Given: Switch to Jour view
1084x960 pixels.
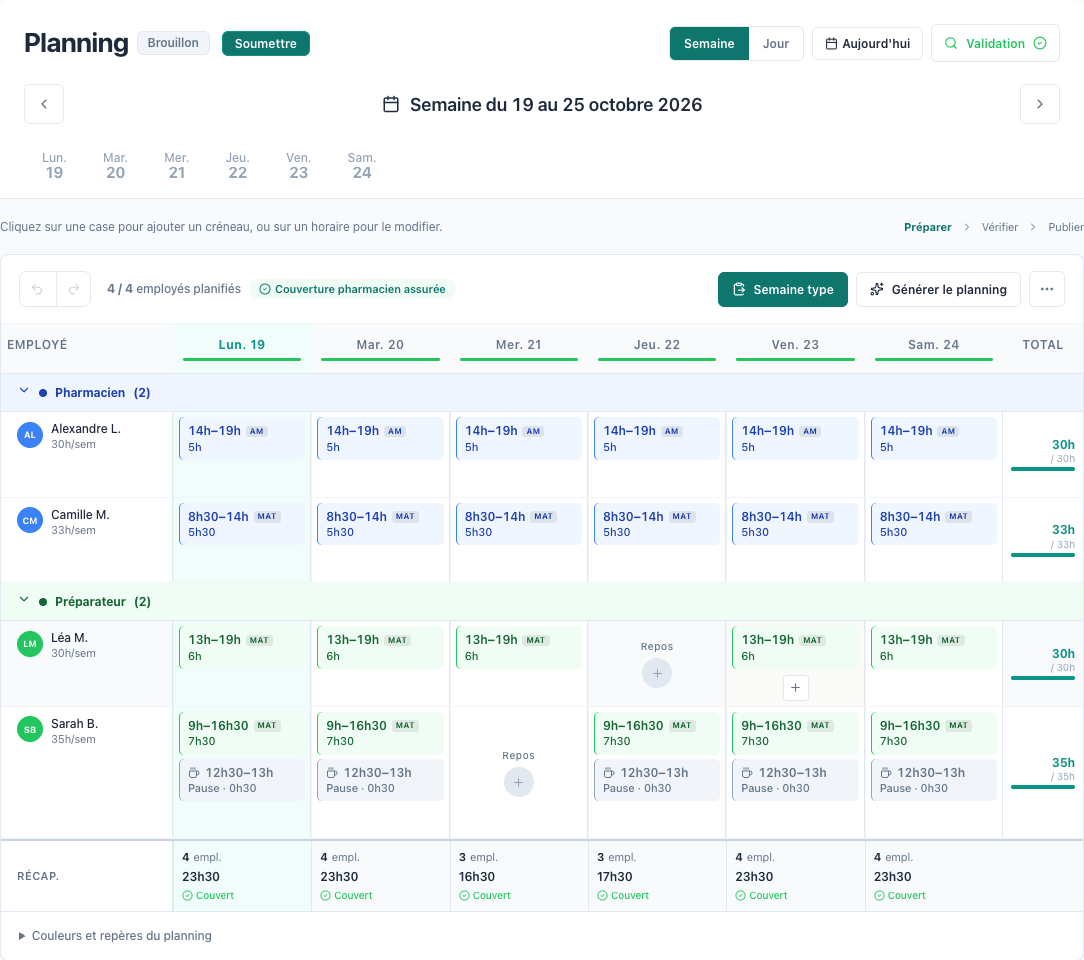Looking at the screenshot, I should (x=776, y=44).
